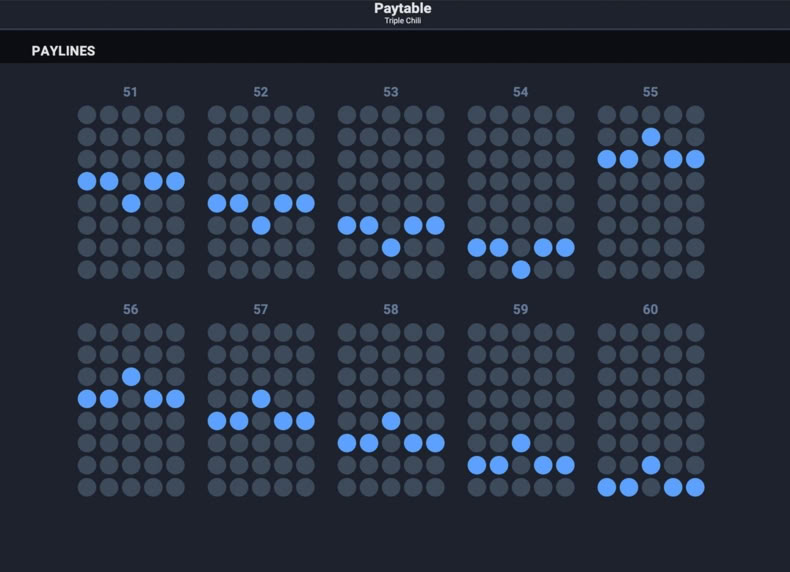Click the payline 51 diagram

pyautogui.click(x=131, y=192)
